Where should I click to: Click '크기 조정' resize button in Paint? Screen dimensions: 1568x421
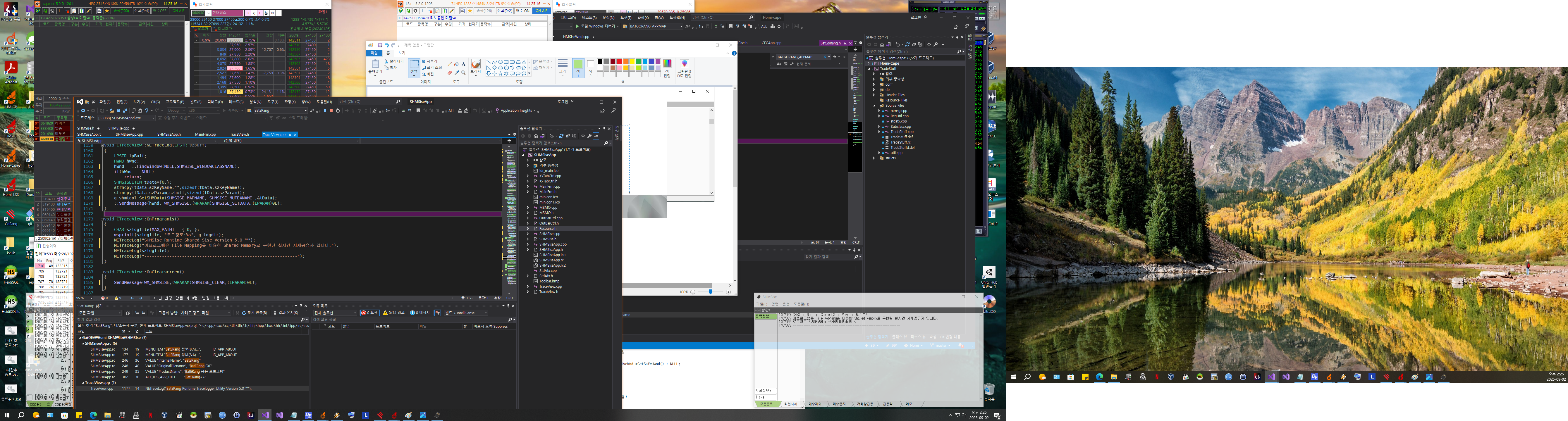432,68
